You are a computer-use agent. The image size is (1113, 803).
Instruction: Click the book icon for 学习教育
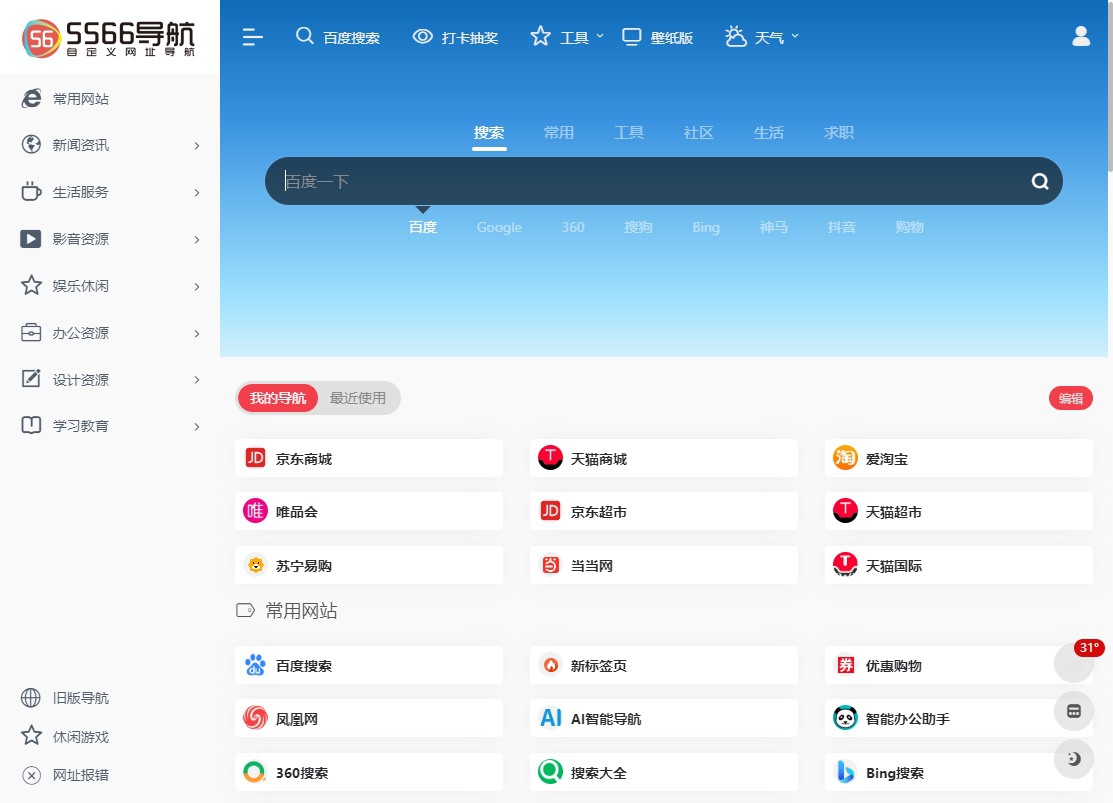31,425
